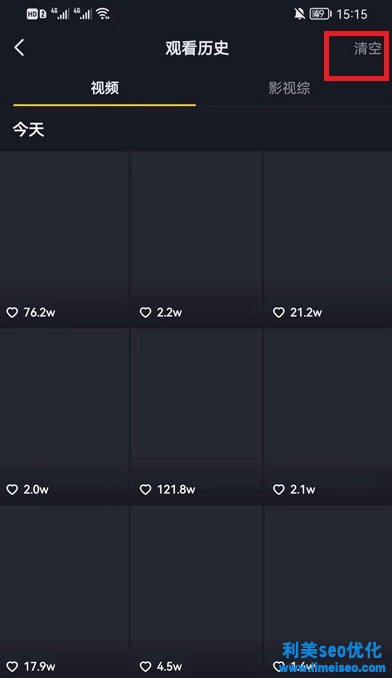This screenshot has height=678, width=392.
Task: Open the video thumbnail with 4.5w likes
Action: point(197,592)
